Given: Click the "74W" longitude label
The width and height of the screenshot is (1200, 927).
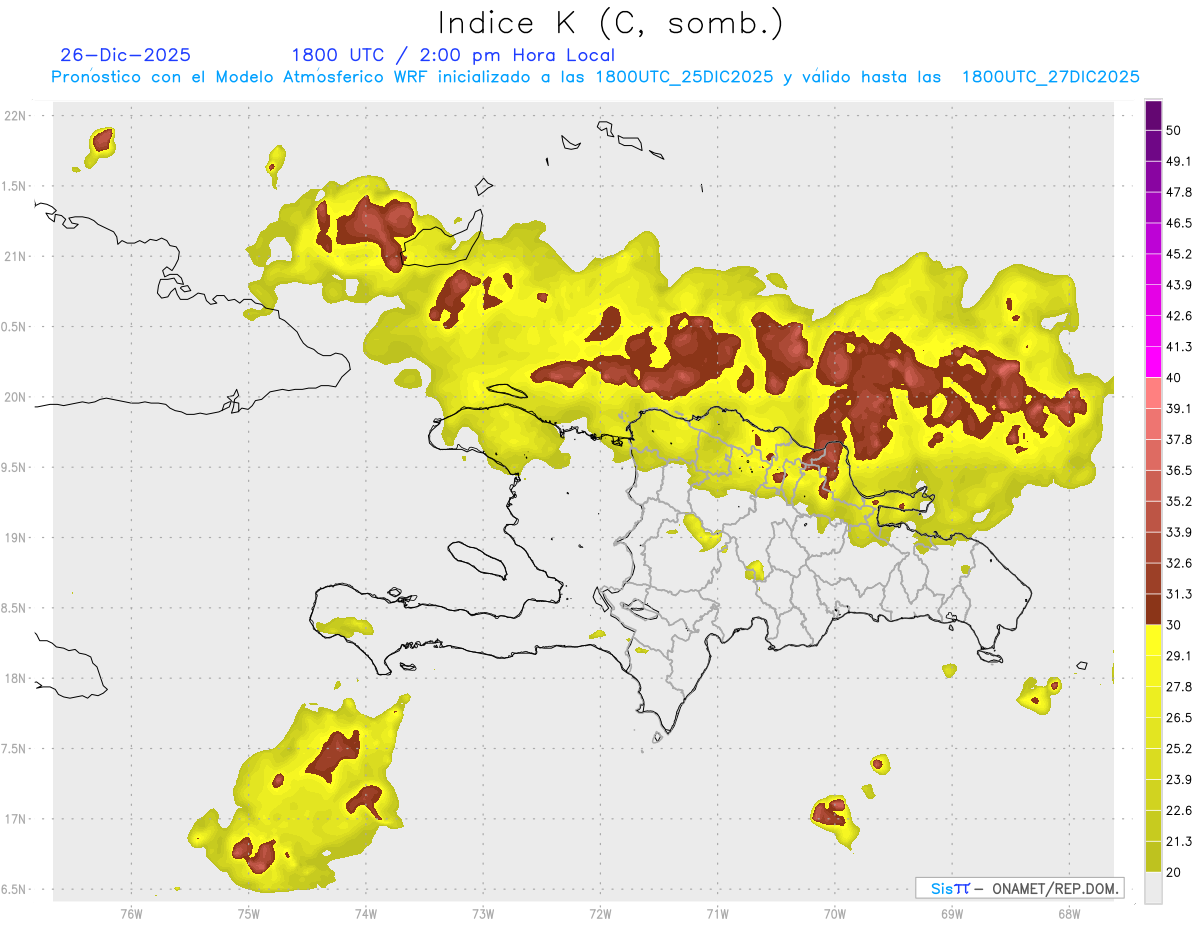Looking at the screenshot, I should click(x=365, y=914).
